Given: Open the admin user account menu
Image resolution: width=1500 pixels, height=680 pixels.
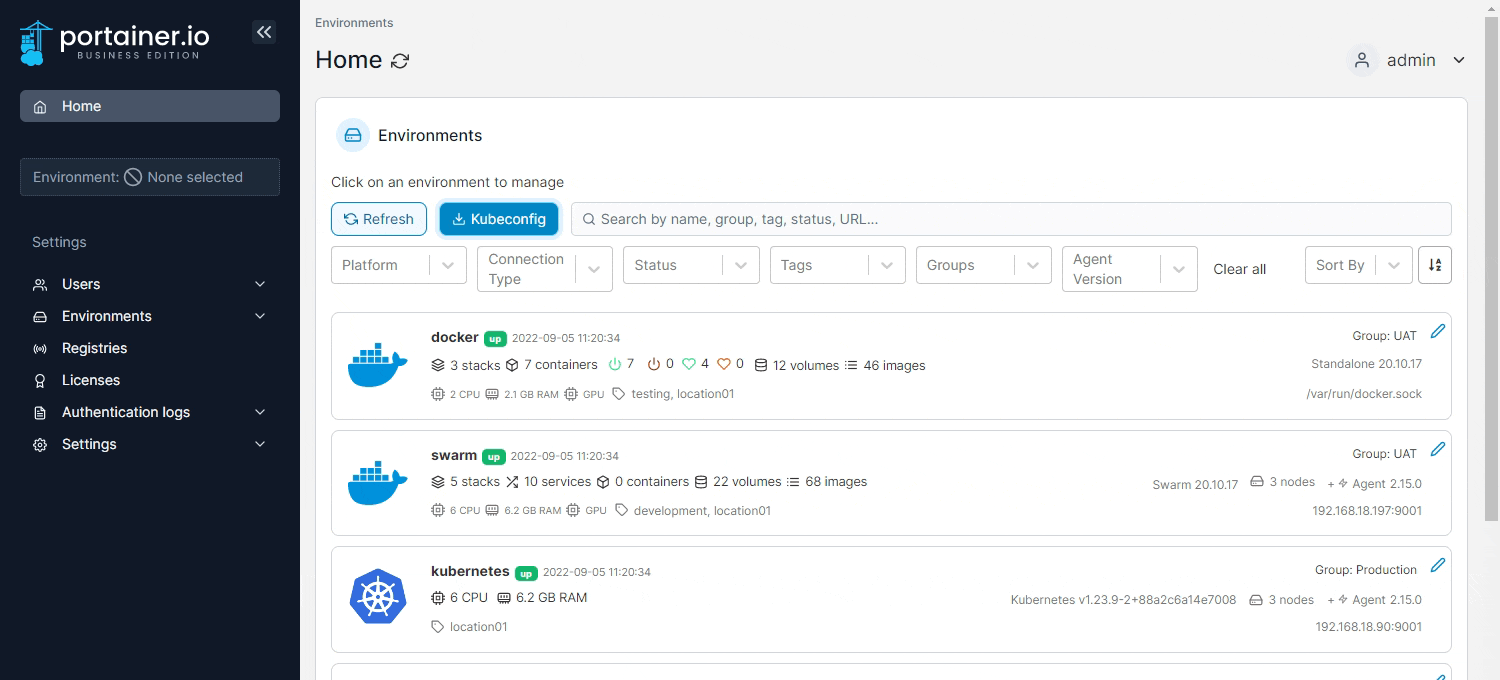Looking at the screenshot, I should coord(1407,60).
